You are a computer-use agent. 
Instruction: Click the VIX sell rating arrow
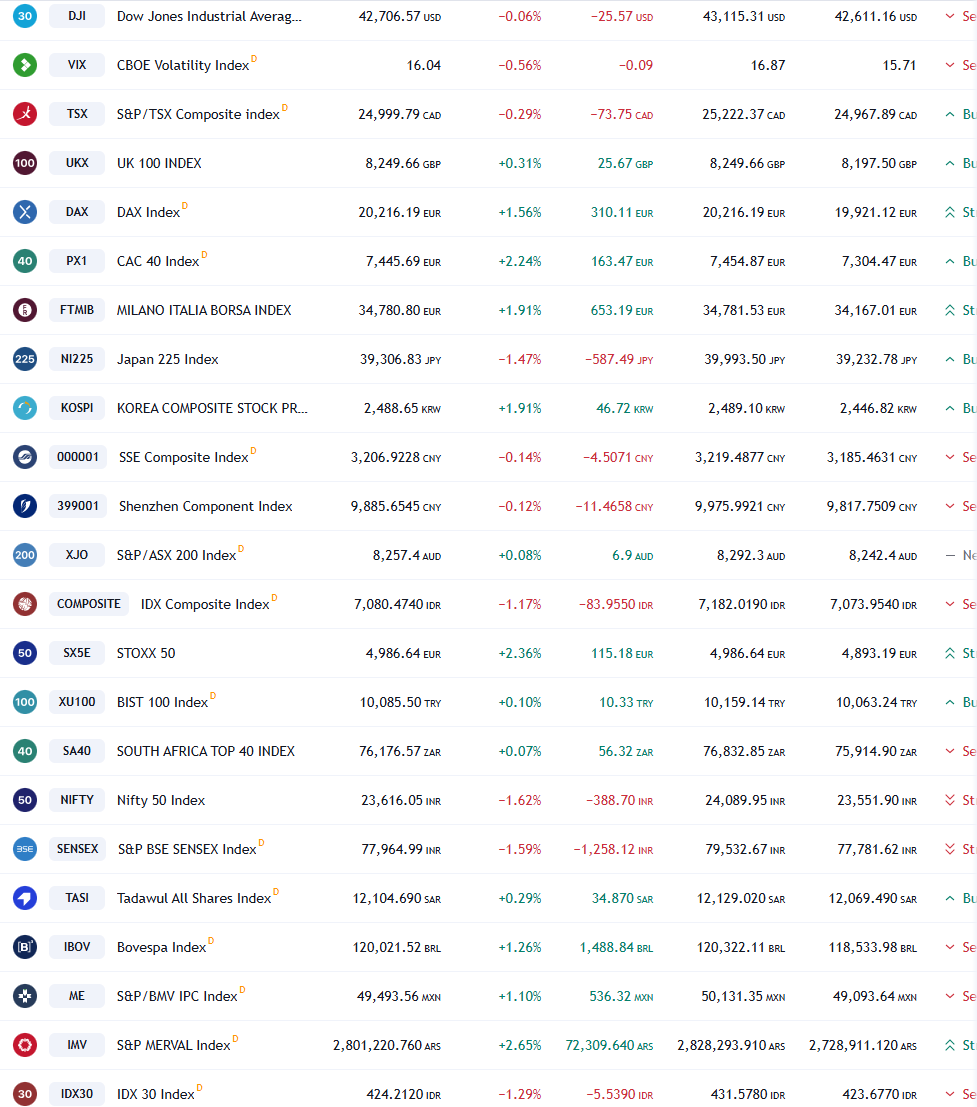949,65
